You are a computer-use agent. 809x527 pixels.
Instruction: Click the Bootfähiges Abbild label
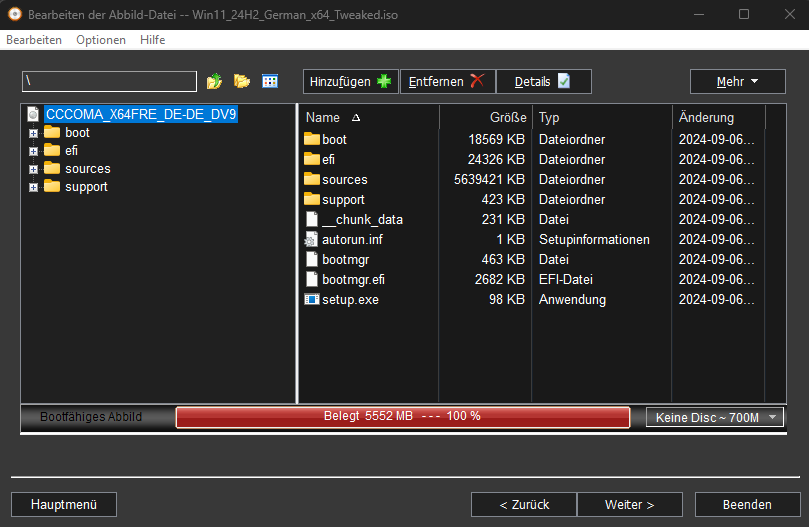click(x=91, y=417)
